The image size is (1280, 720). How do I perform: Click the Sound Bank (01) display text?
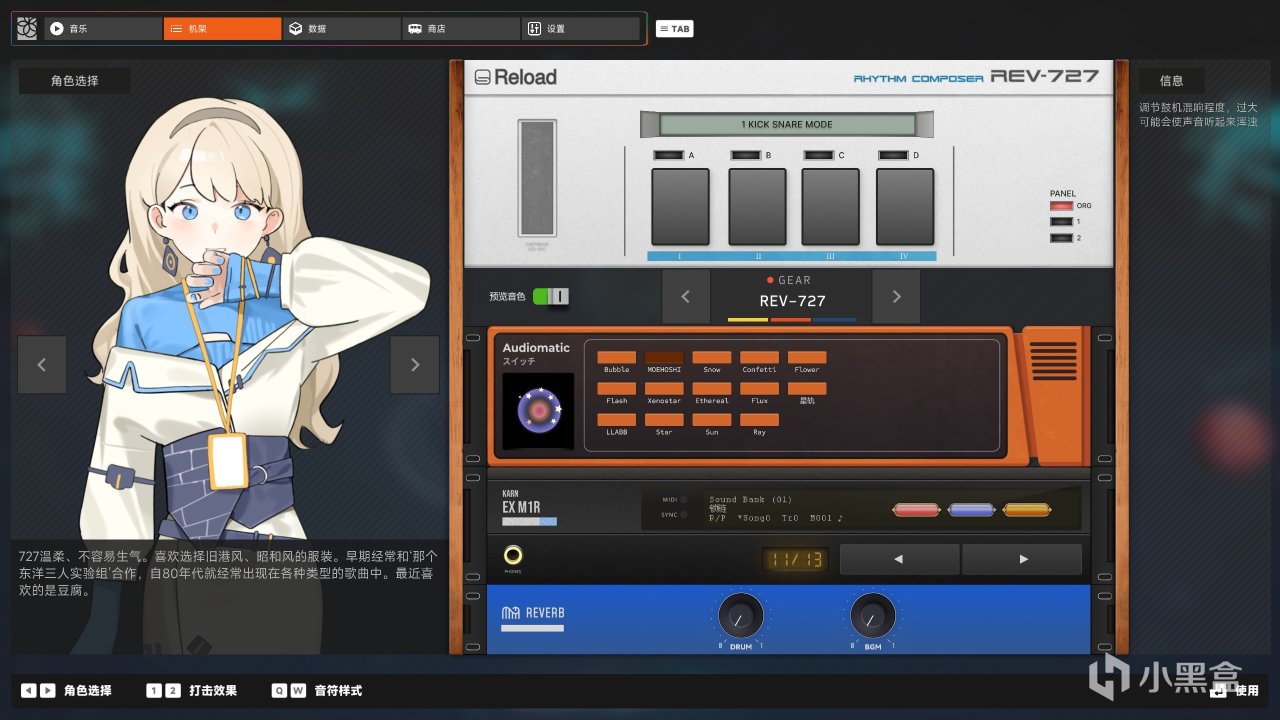[750, 499]
